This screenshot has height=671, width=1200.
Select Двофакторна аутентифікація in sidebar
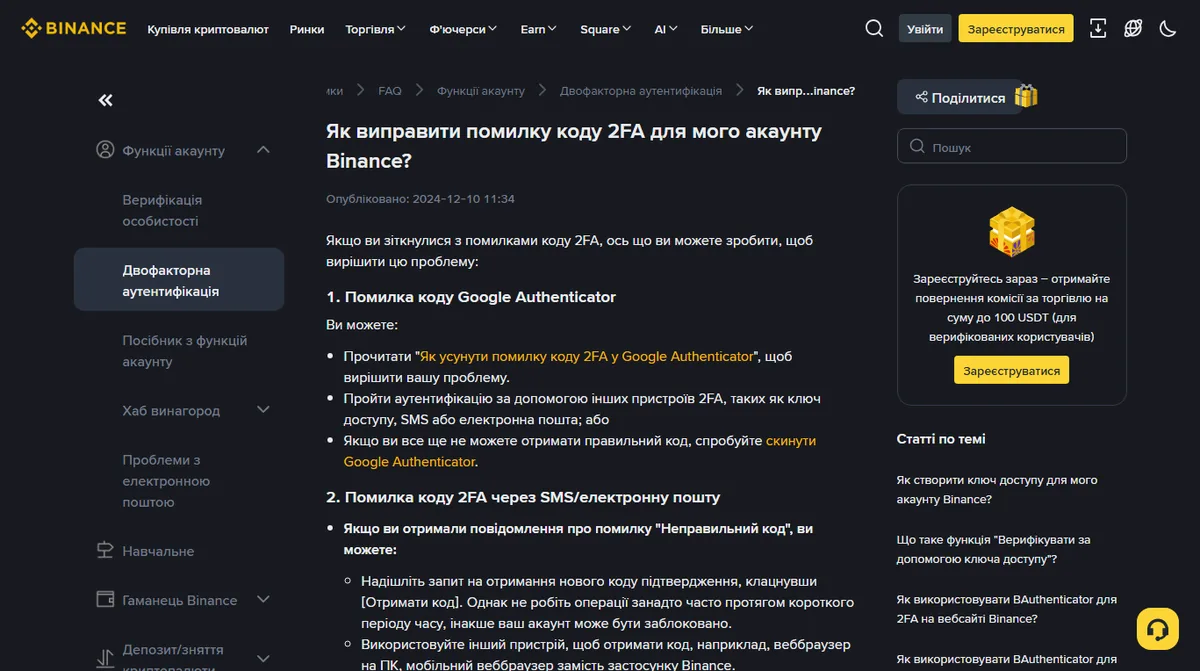(x=179, y=280)
